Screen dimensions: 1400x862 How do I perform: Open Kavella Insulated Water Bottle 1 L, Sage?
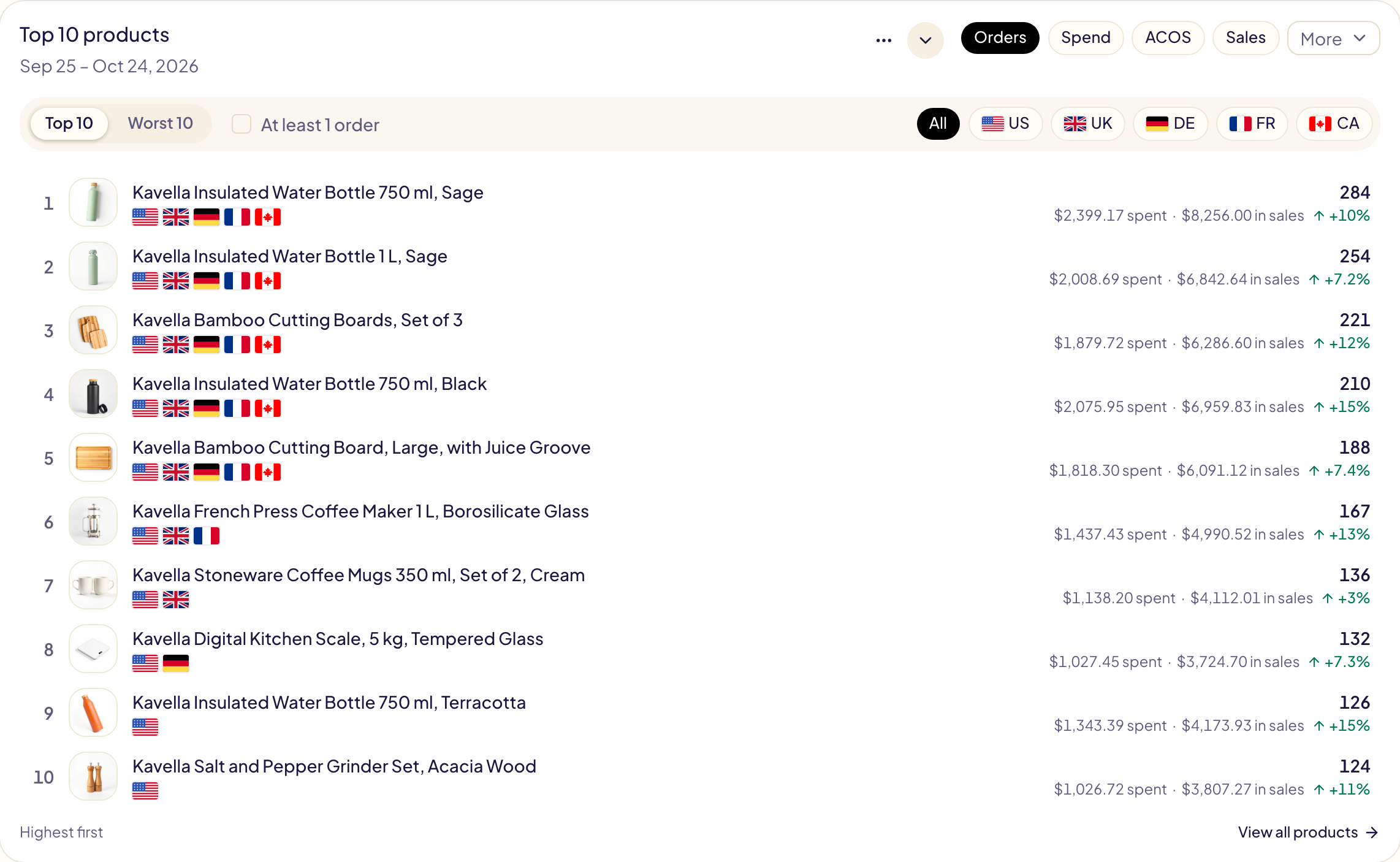point(290,256)
